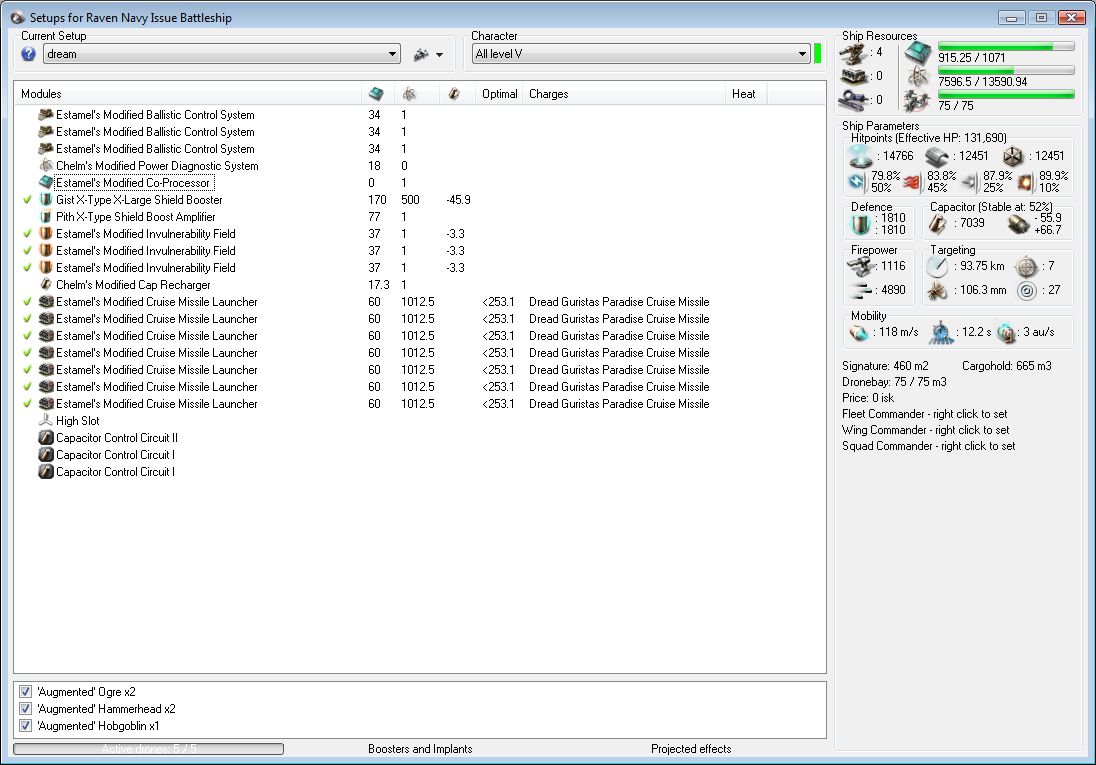The width and height of the screenshot is (1096, 765).
Task: Select Estamel's Modified Co-Processor row
Action: click(x=419, y=183)
